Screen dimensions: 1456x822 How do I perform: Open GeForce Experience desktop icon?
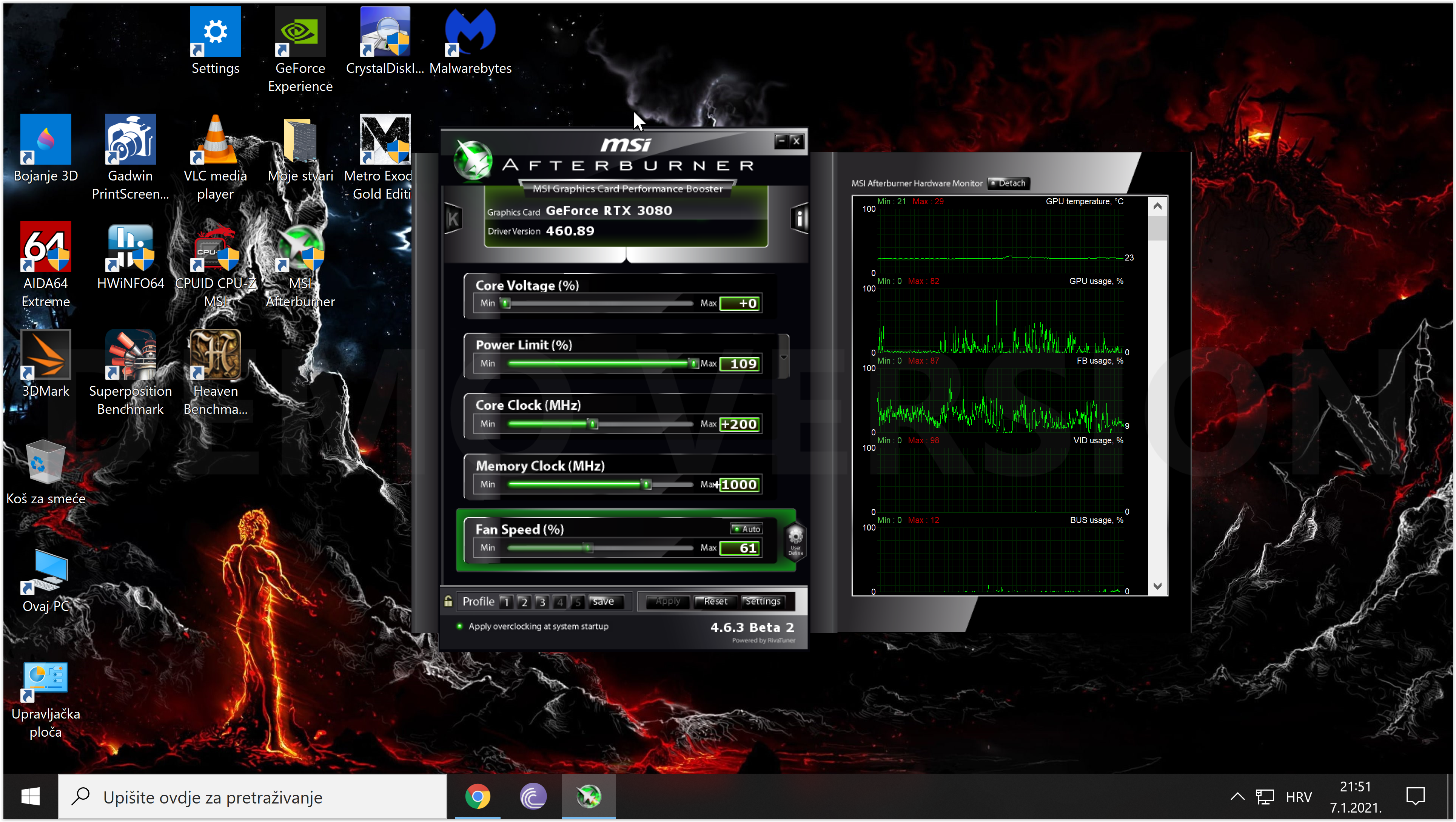pyautogui.click(x=300, y=50)
